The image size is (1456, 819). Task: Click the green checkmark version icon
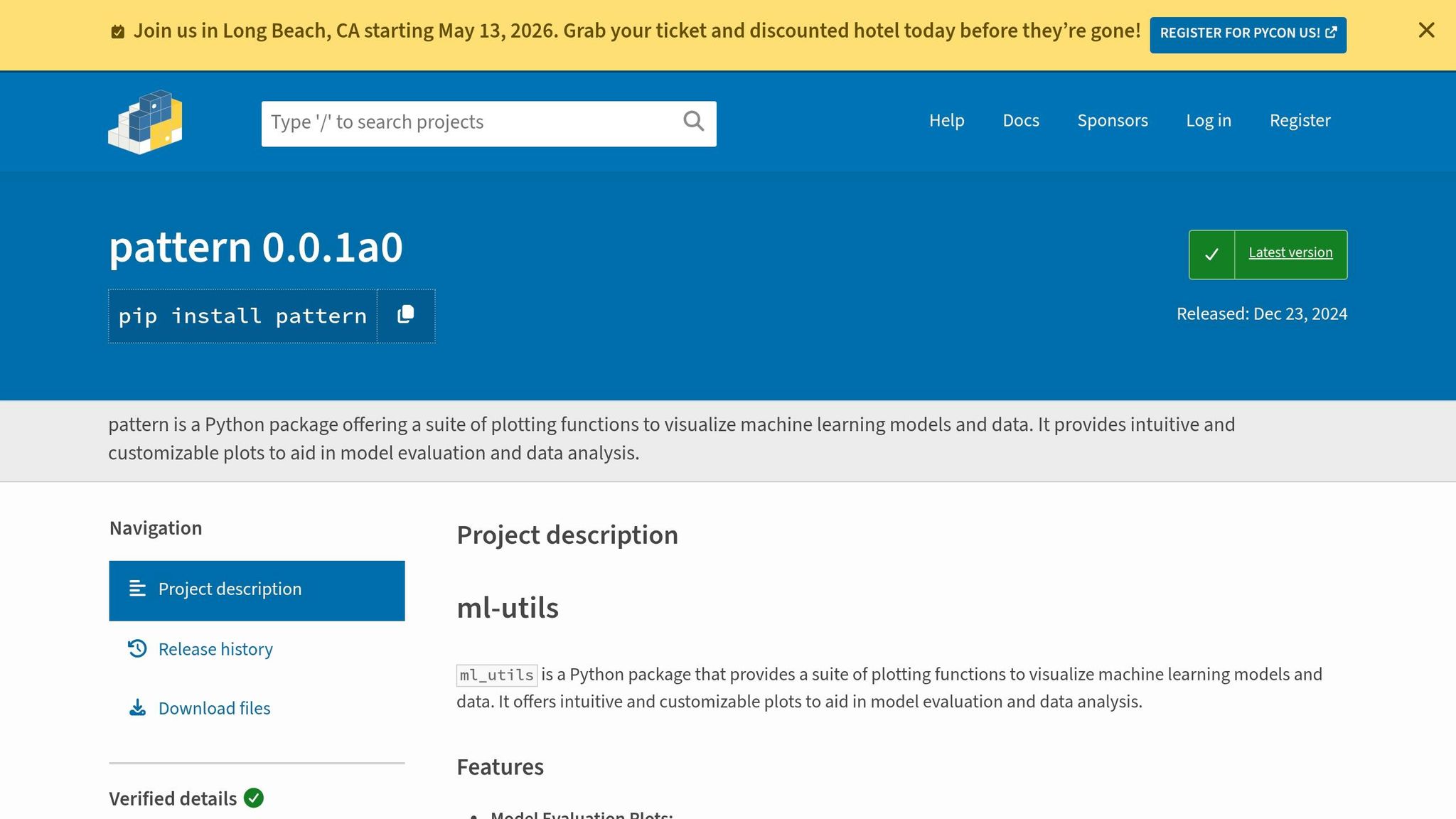pyautogui.click(x=1211, y=255)
